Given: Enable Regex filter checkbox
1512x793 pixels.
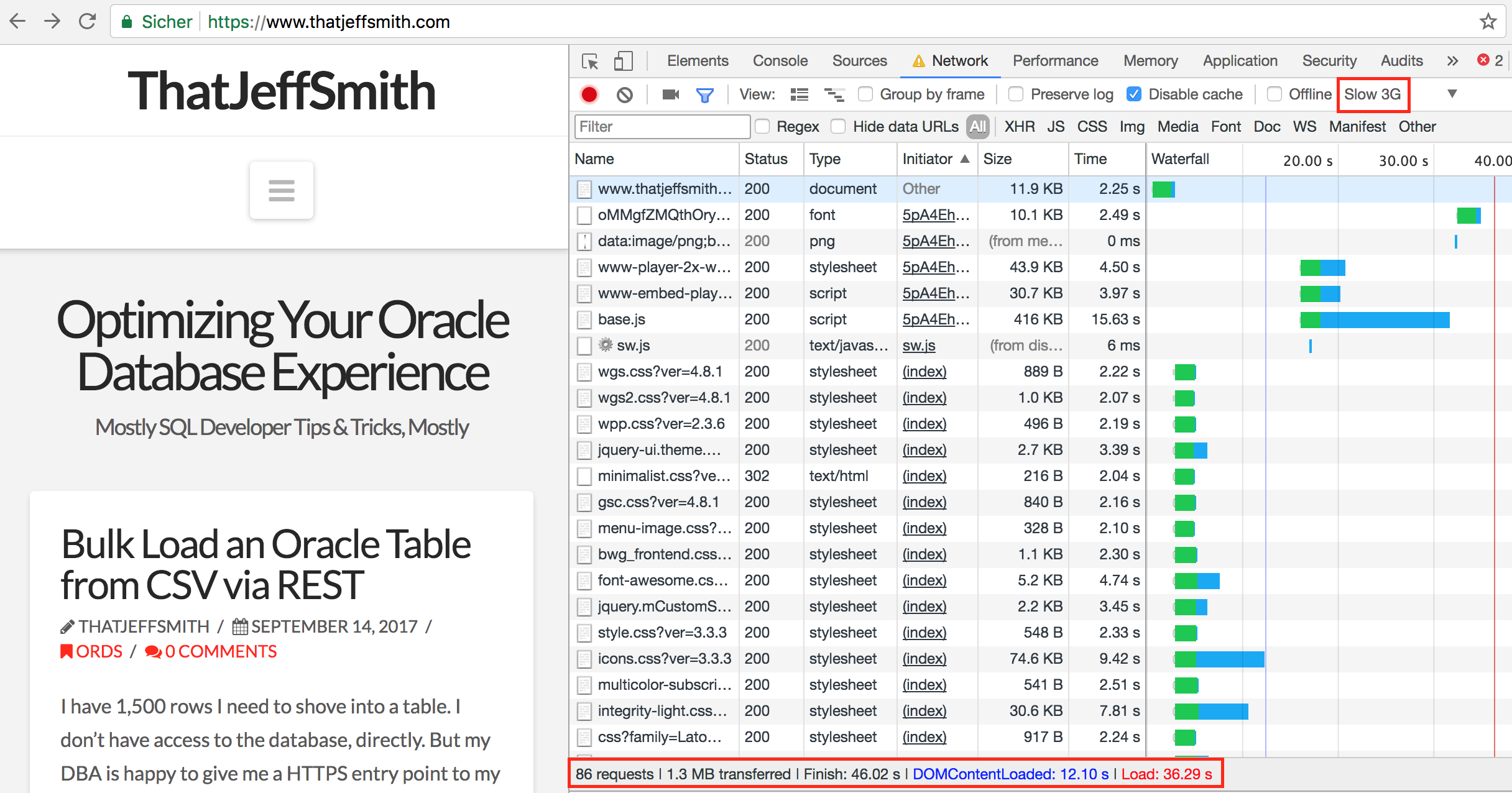Looking at the screenshot, I should point(762,127).
